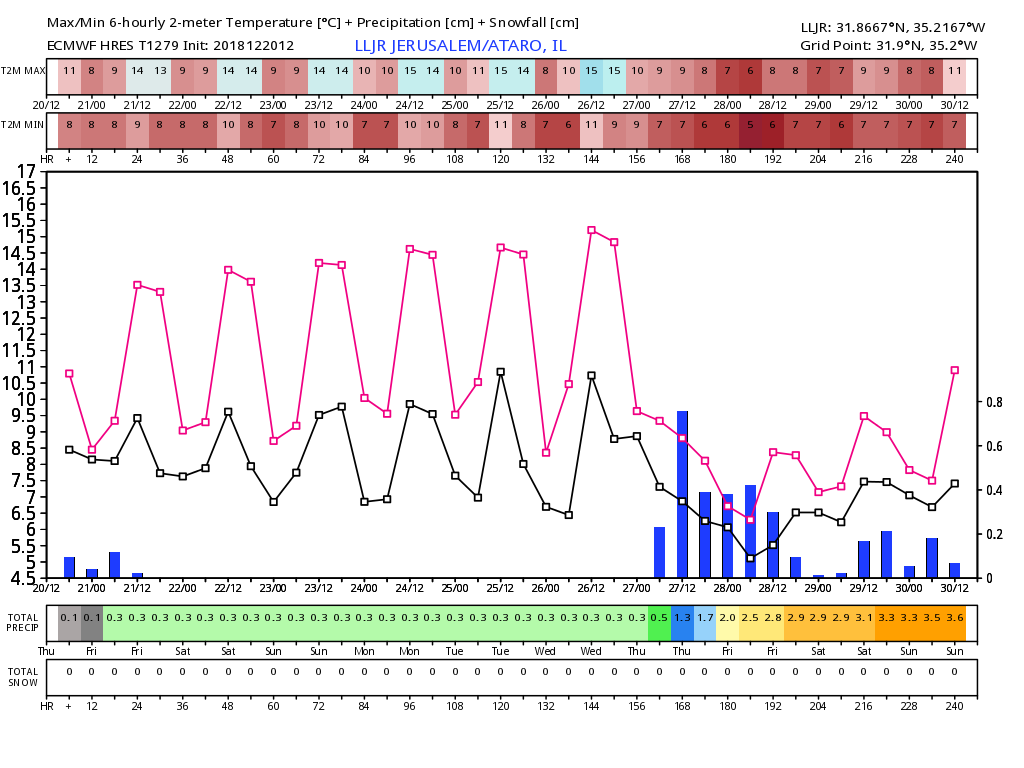Click the lowest black min-temperature data point
1024x768 pixels.
click(x=750, y=558)
